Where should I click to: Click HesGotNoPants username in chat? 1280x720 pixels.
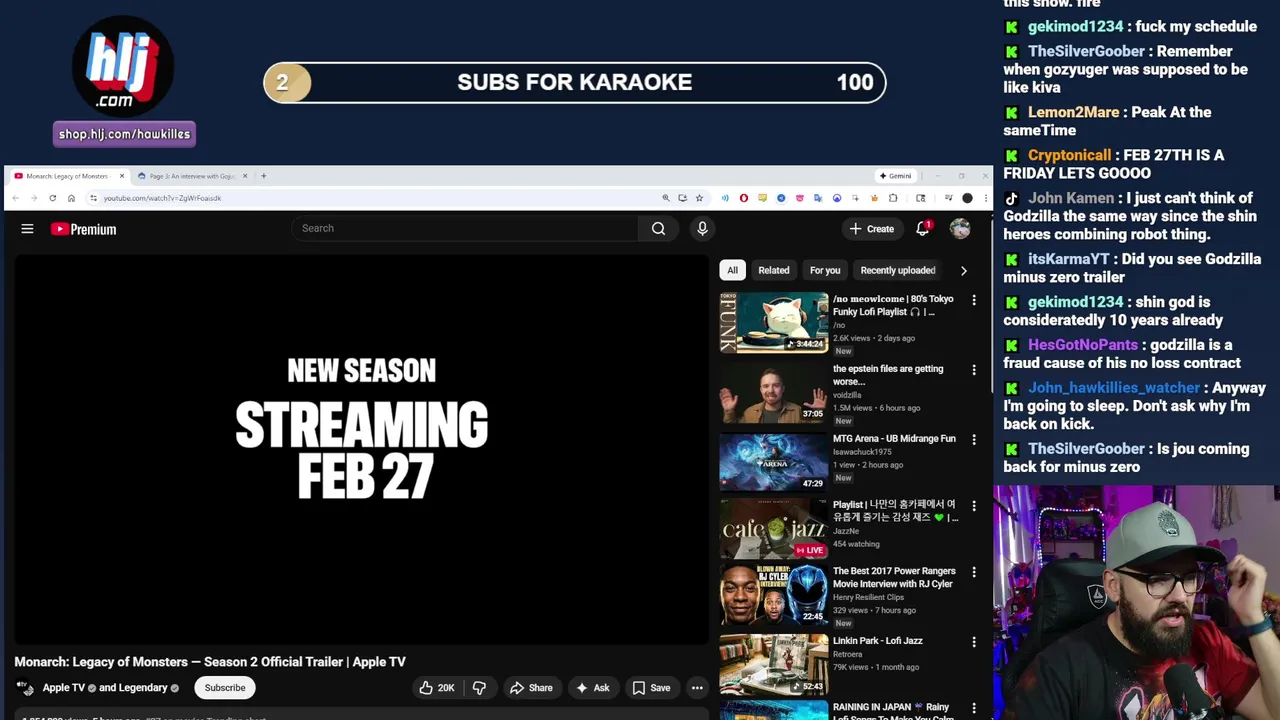pos(1083,345)
